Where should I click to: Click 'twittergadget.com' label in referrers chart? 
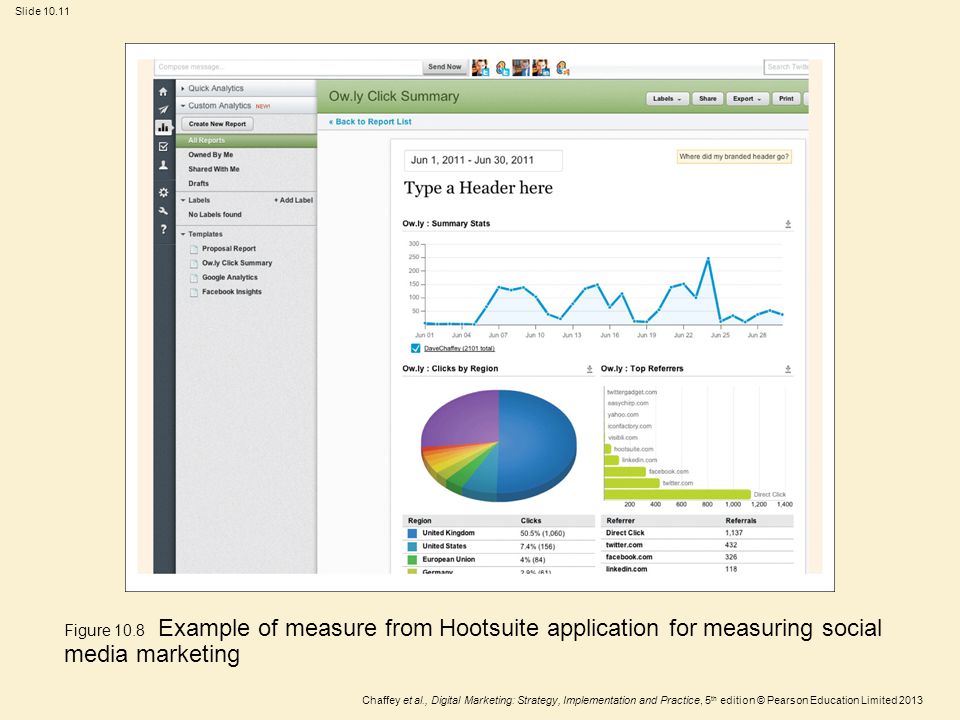(x=632, y=392)
